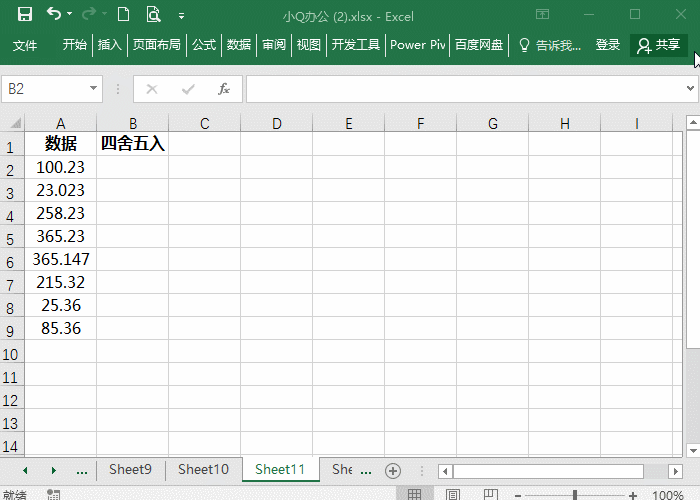Select the 数据 ribbon tab
Image resolution: width=700 pixels, height=500 pixels.
pyautogui.click(x=239, y=45)
